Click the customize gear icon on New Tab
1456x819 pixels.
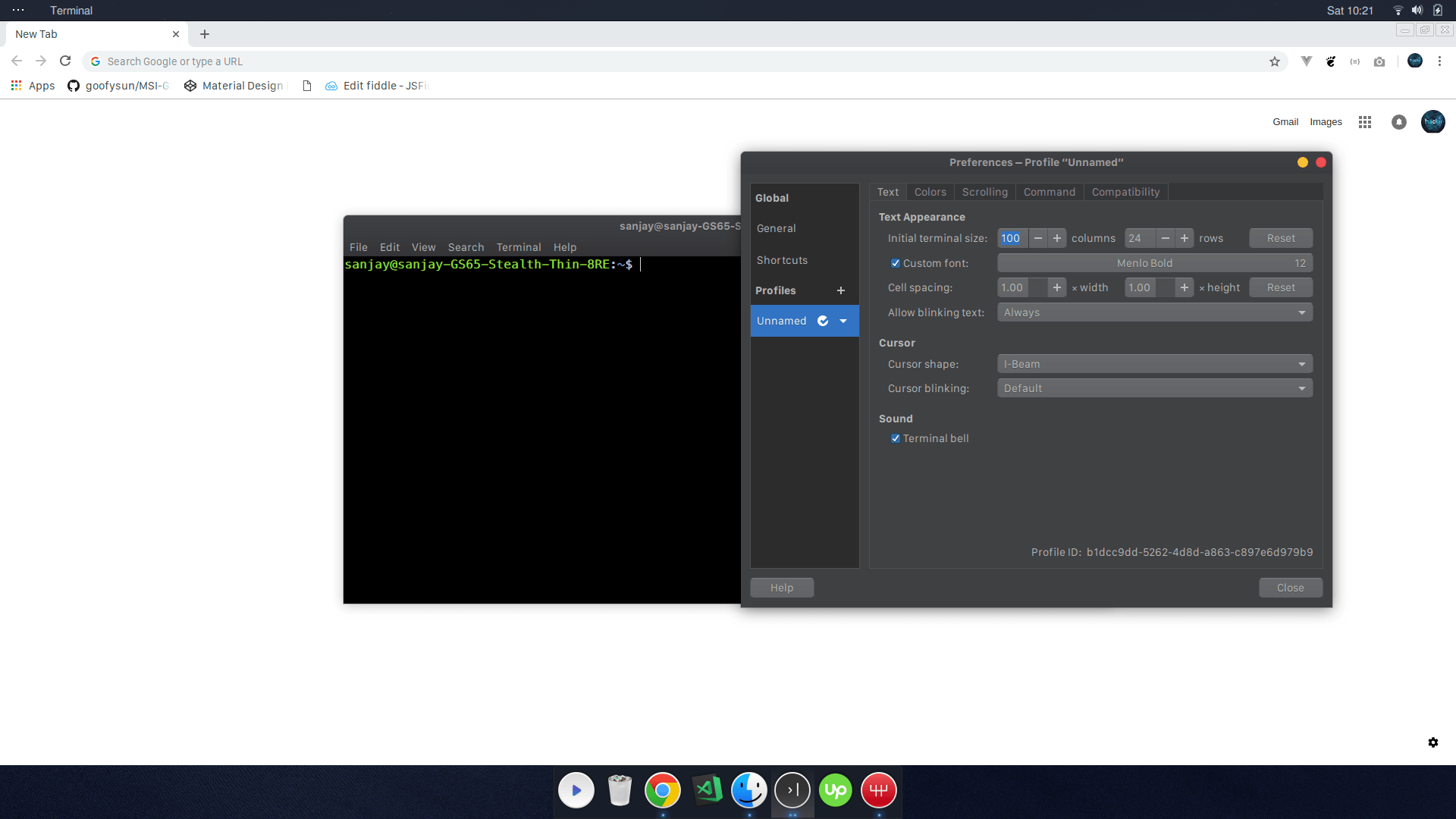(1433, 742)
